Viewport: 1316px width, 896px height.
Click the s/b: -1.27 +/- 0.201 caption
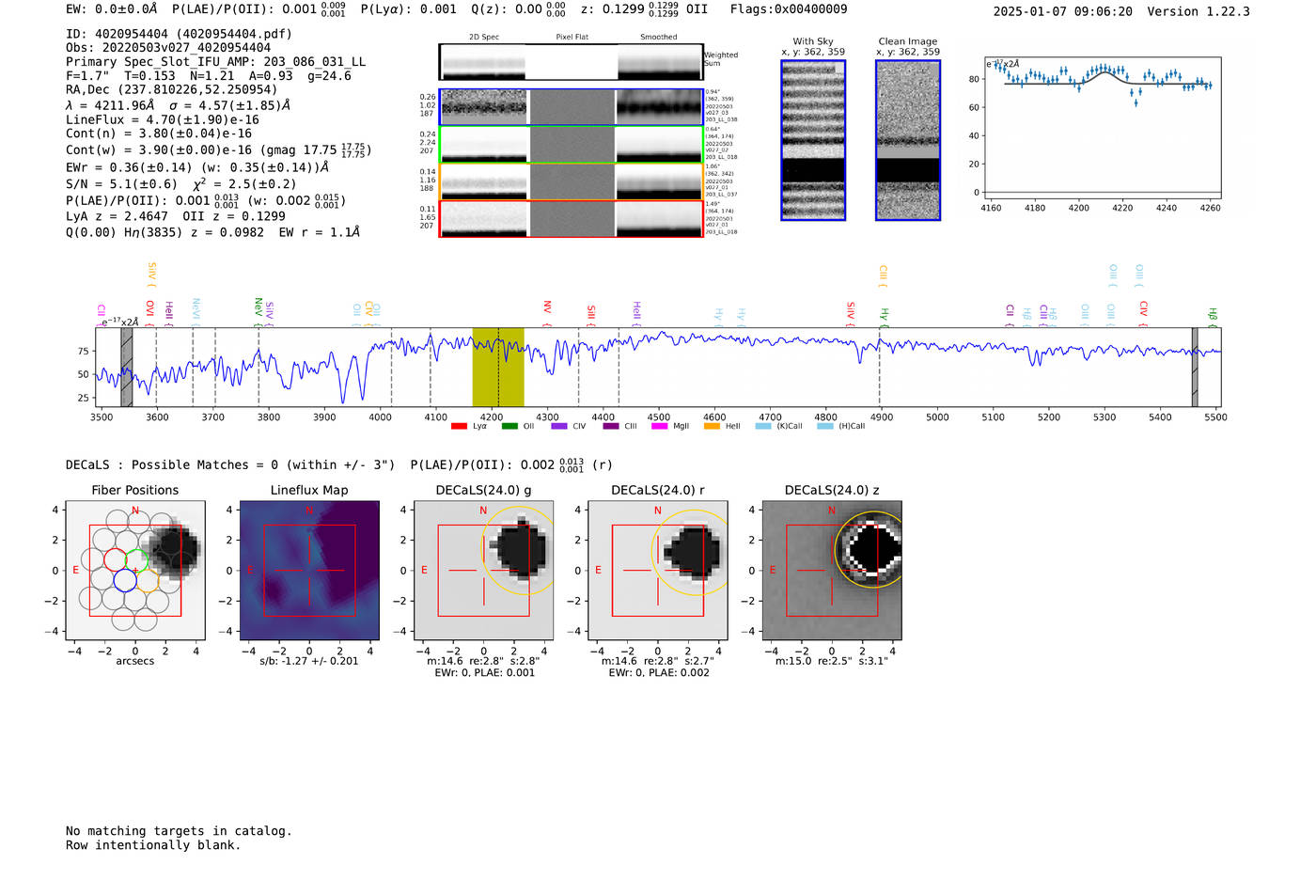tap(309, 661)
